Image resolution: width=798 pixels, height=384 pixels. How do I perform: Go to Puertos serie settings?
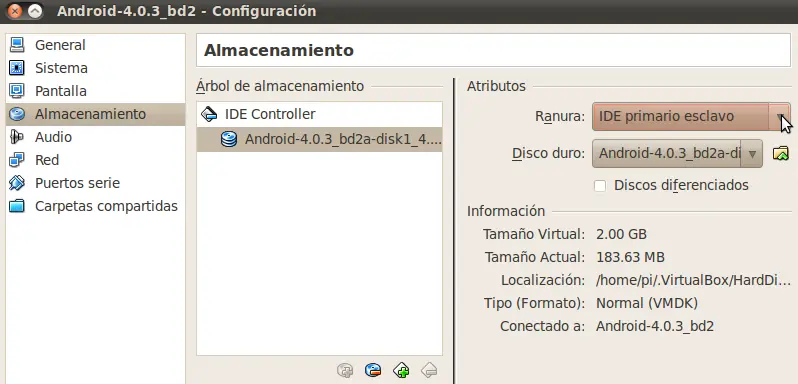(95, 183)
